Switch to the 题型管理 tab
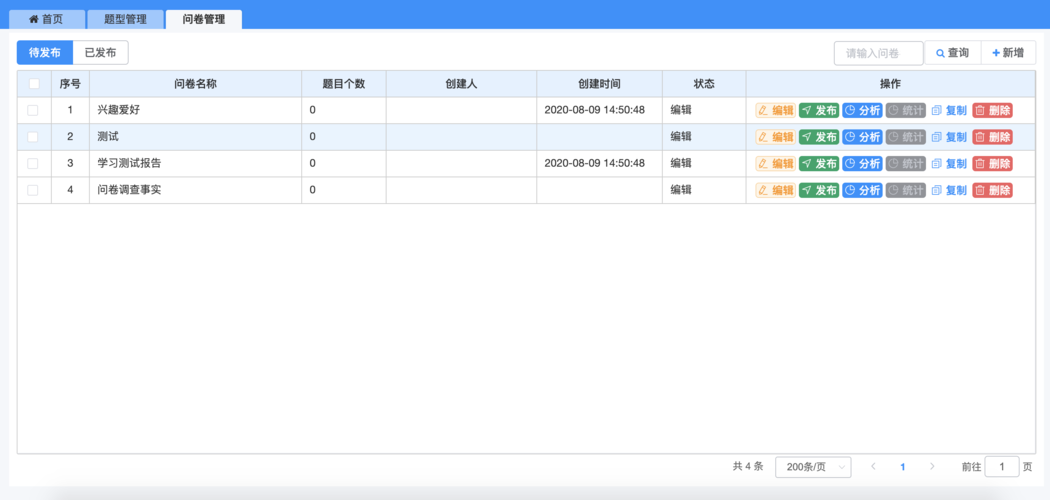The width and height of the screenshot is (1050, 500). pos(125,19)
